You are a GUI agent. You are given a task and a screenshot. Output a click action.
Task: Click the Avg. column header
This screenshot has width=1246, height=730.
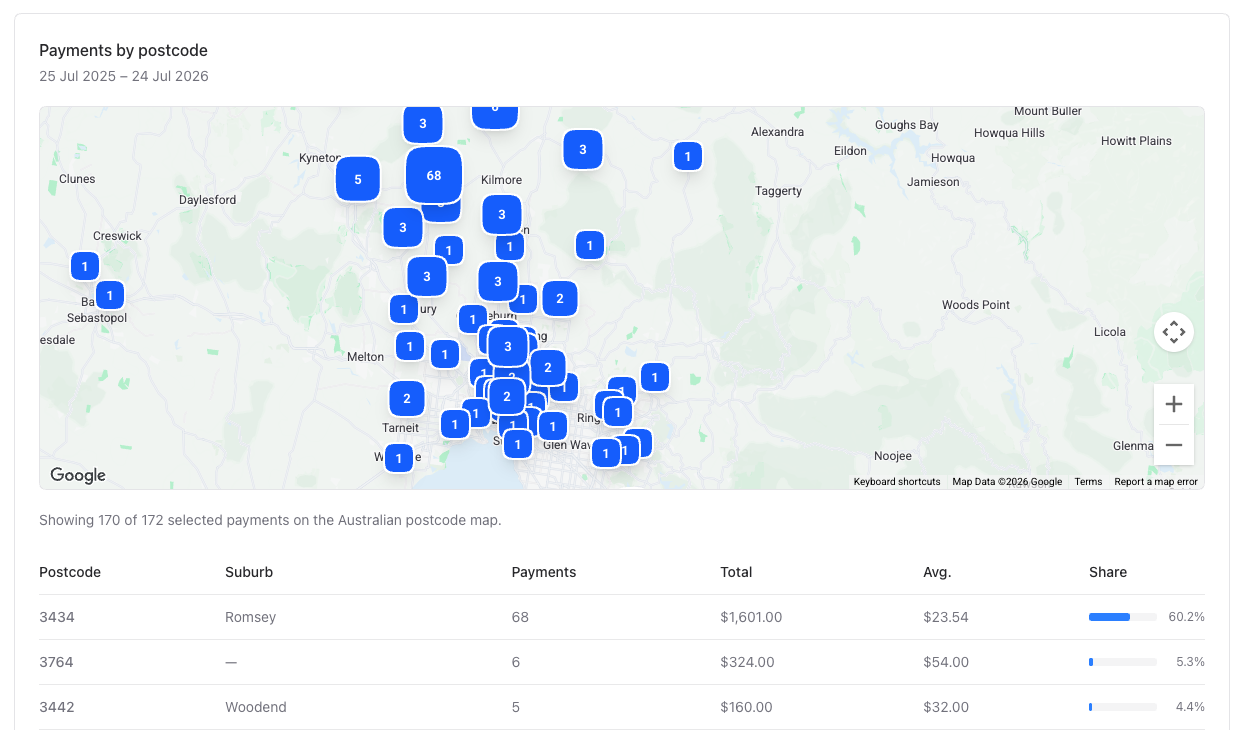(938, 572)
